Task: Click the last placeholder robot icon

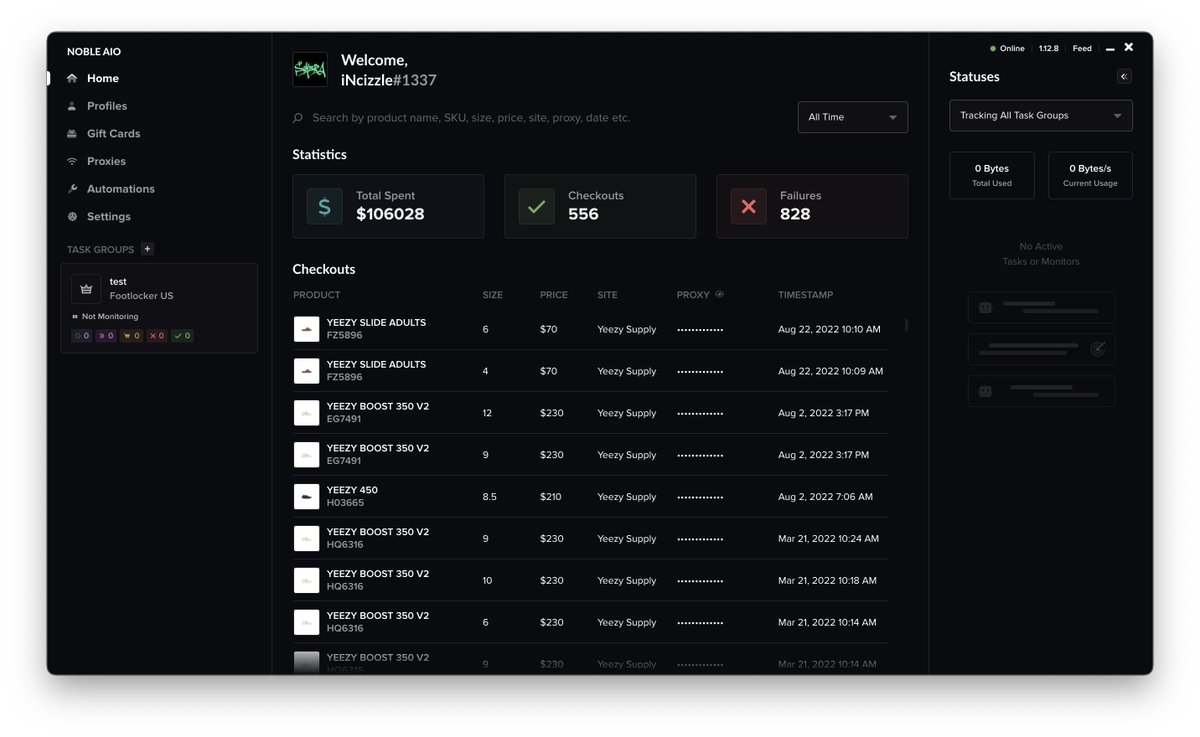Action: coord(986,391)
